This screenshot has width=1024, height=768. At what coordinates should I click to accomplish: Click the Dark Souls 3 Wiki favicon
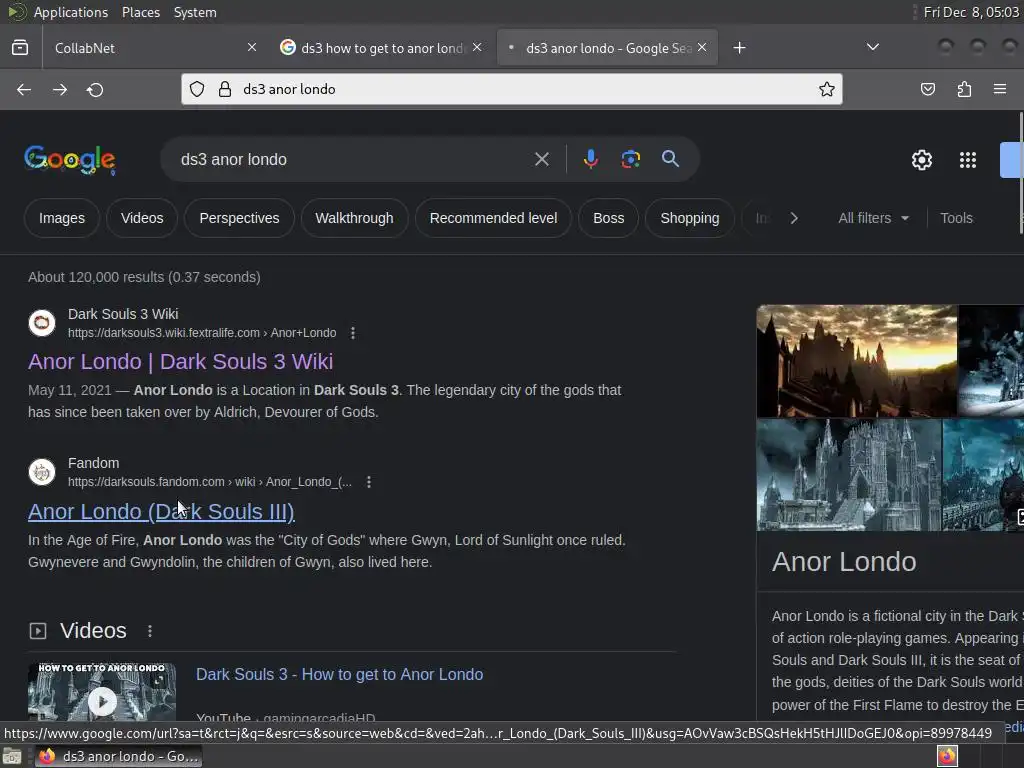click(42, 323)
